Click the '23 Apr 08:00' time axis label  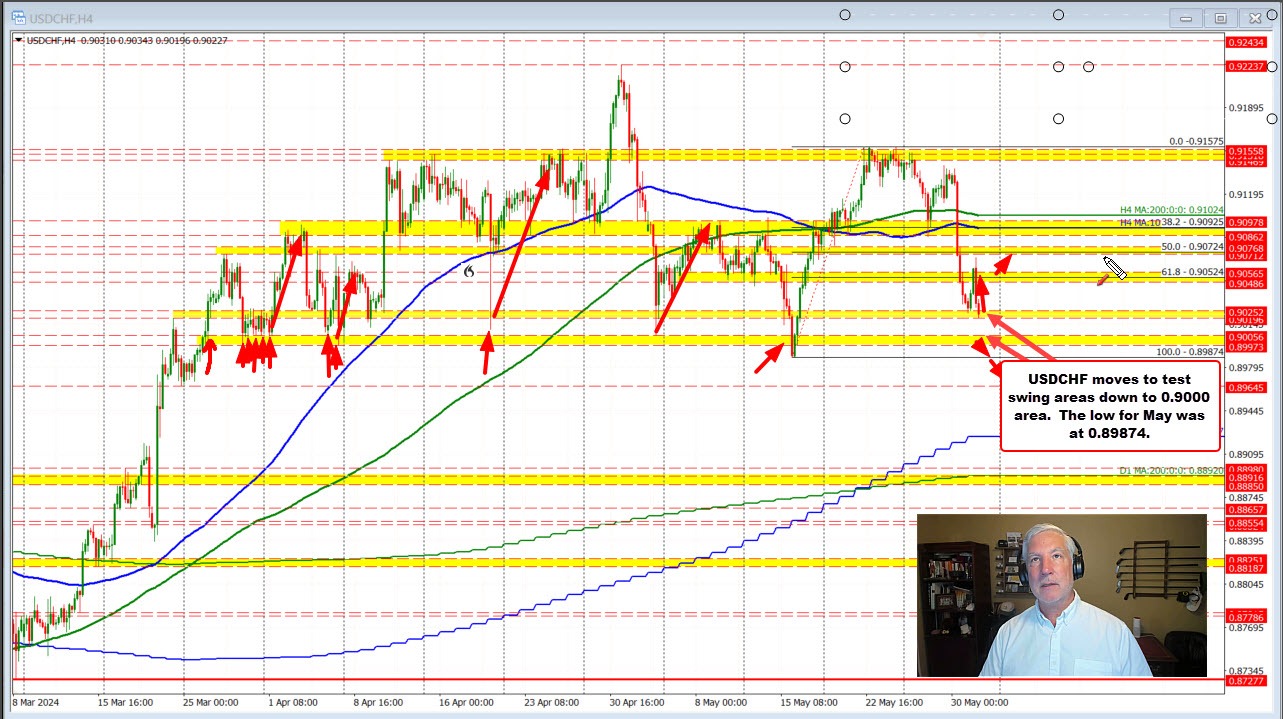551,702
